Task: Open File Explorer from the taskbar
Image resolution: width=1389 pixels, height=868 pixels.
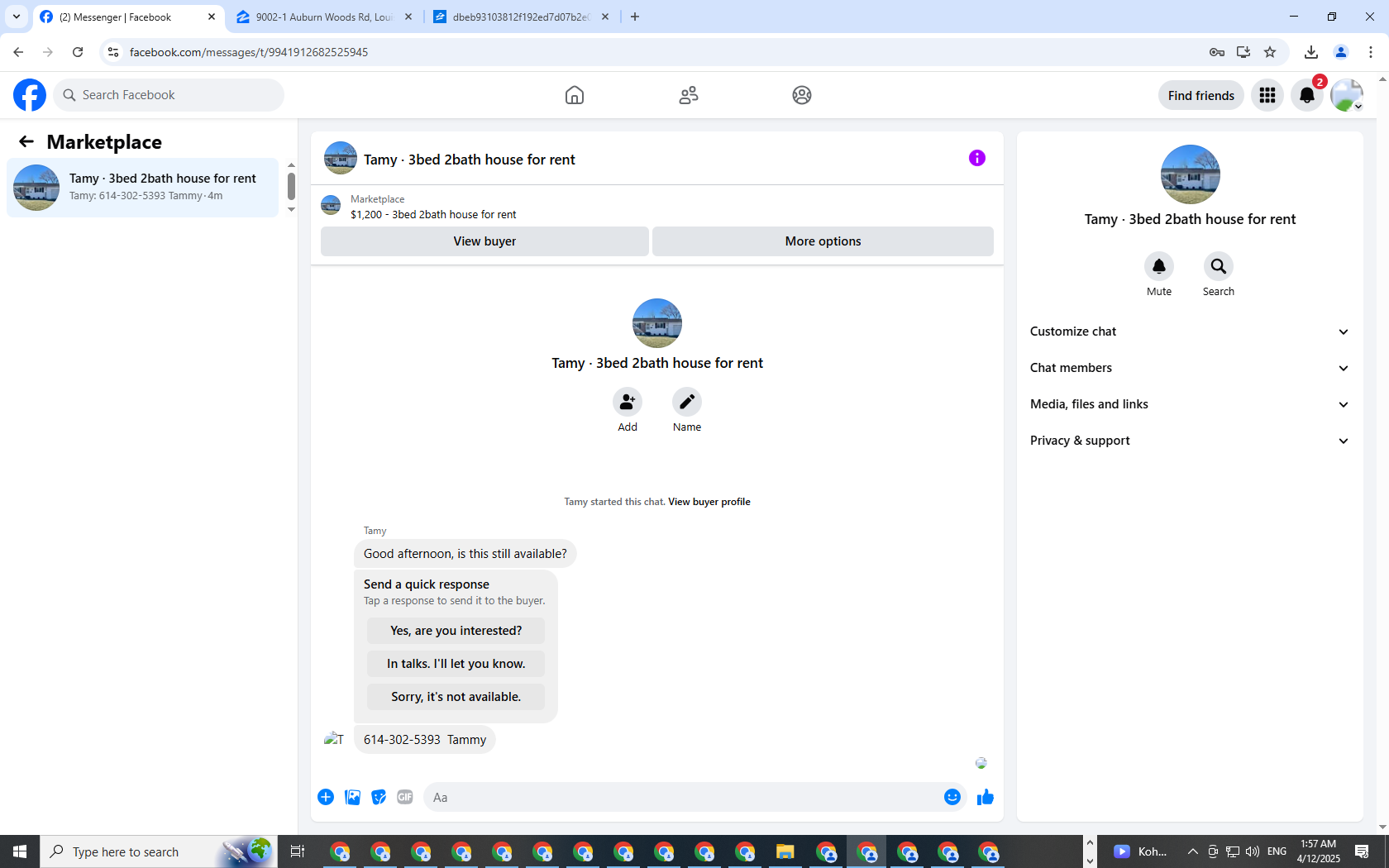Action: click(785, 851)
